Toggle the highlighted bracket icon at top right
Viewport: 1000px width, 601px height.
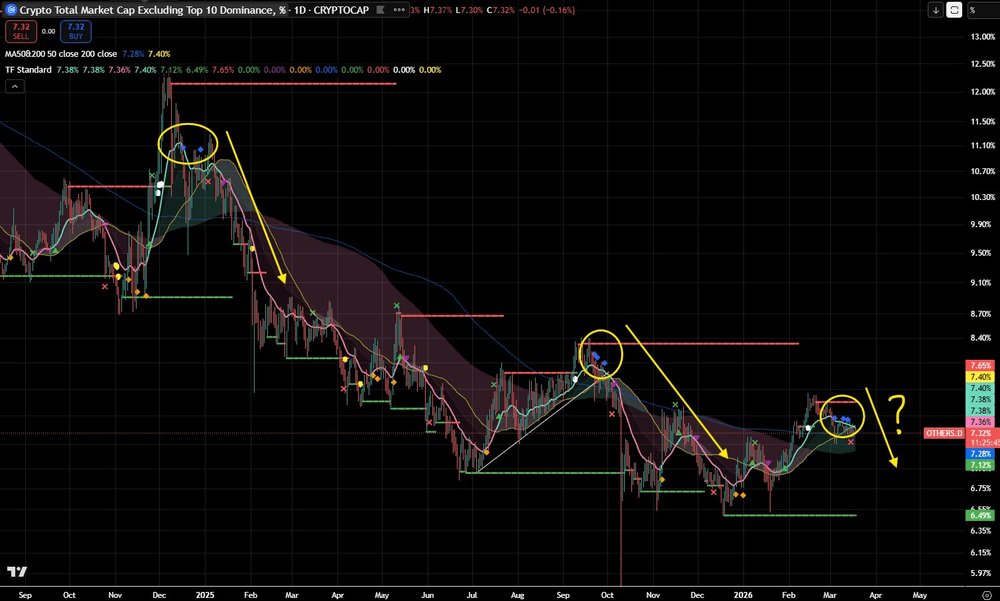[954, 10]
